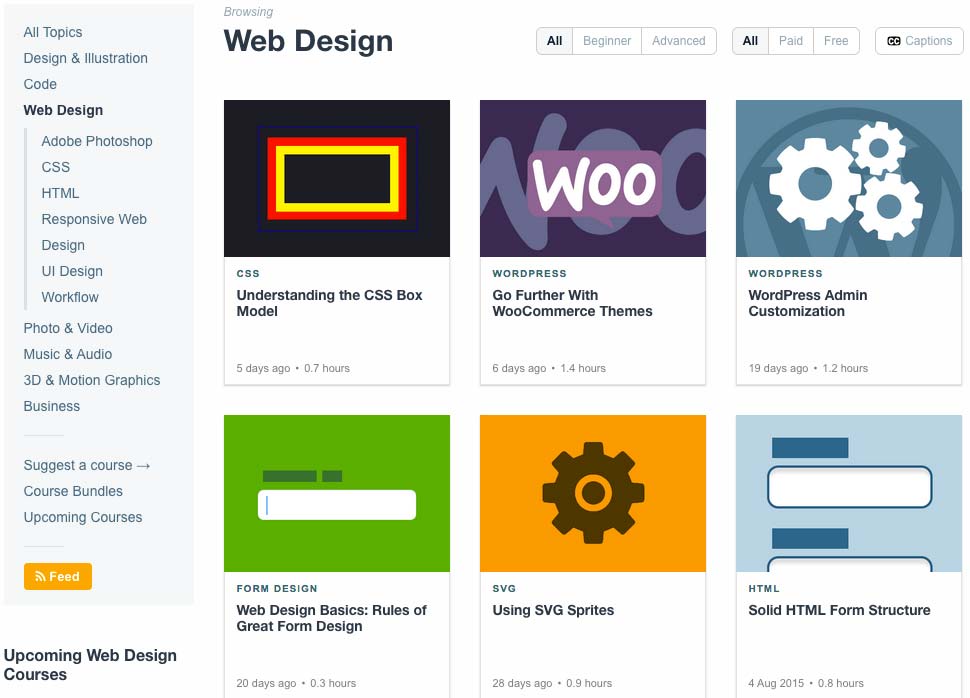Open Using SVG Sprites course title
Image resolution: width=970 pixels, height=698 pixels.
click(x=553, y=610)
